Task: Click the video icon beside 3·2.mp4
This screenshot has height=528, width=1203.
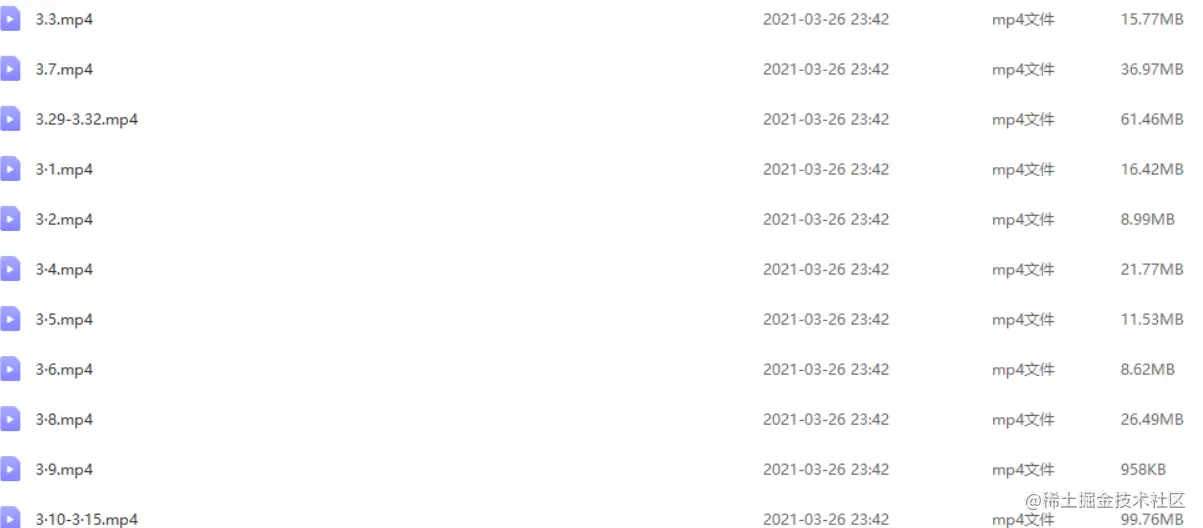Action: [x=10, y=219]
